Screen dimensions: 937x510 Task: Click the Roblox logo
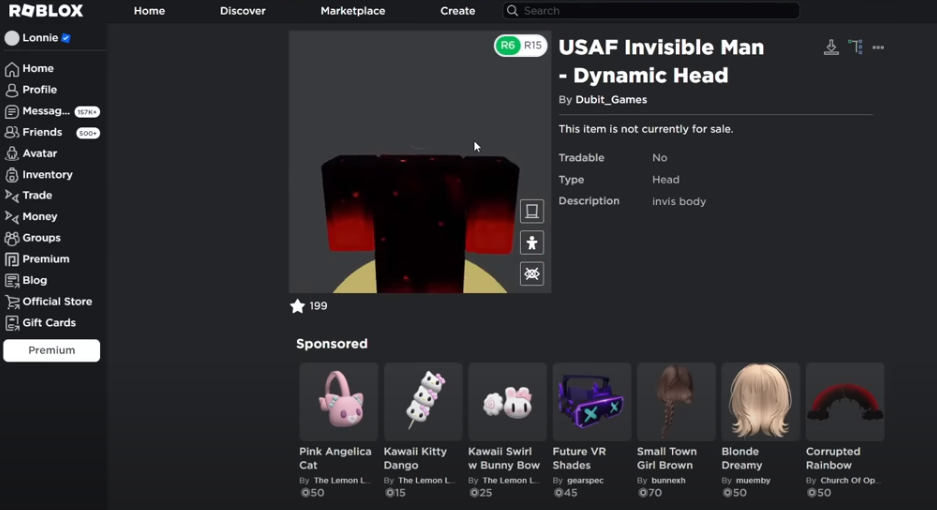click(45, 11)
